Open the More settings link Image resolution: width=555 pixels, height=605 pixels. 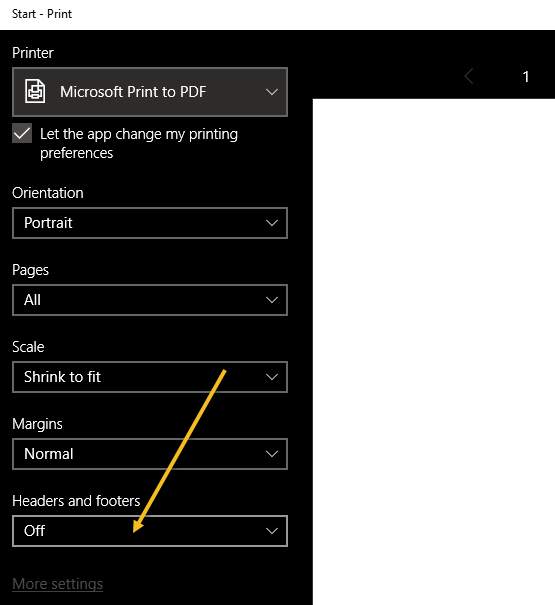58,584
